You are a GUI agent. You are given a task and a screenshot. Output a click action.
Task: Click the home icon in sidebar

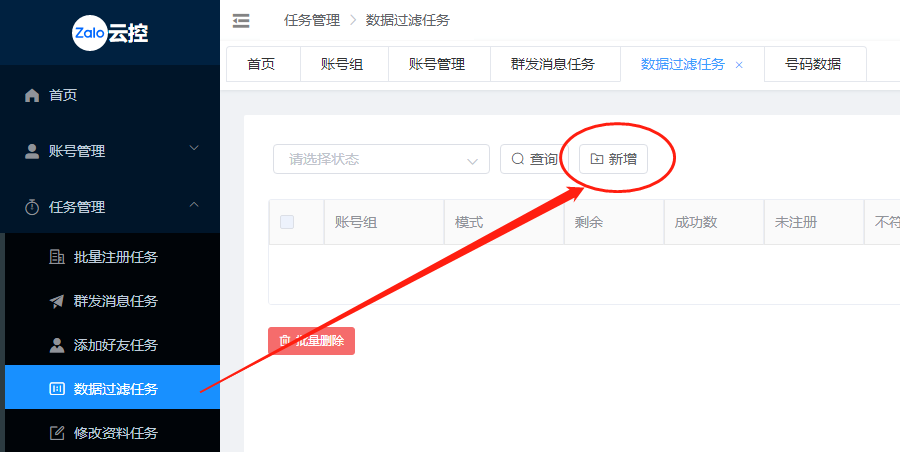(32, 95)
